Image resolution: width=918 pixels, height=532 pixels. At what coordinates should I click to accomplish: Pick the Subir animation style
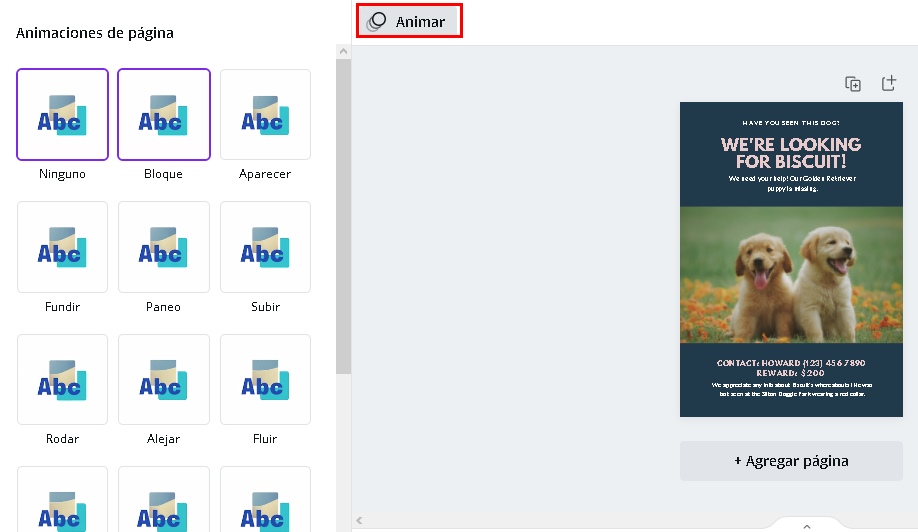pyautogui.click(x=265, y=247)
